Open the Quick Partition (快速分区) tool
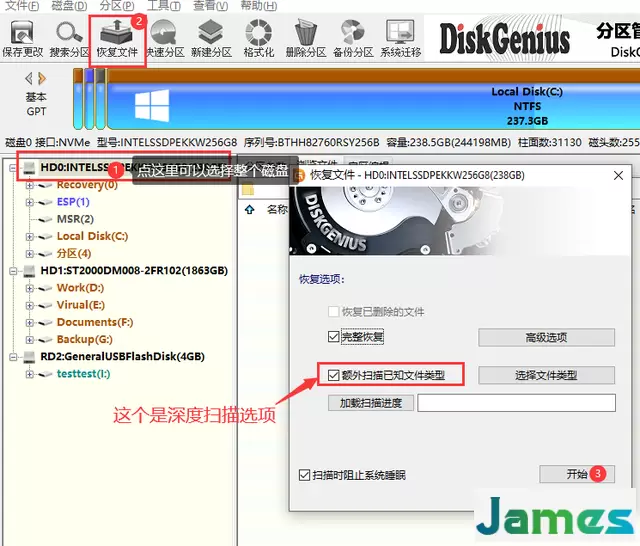This screenshot has width=640, height=546. 165,39
